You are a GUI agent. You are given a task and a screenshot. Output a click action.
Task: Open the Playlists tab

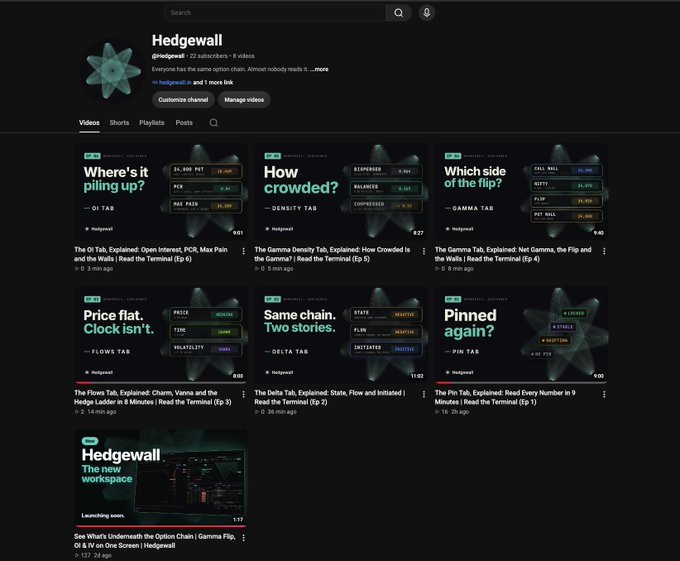pos(152,123)
